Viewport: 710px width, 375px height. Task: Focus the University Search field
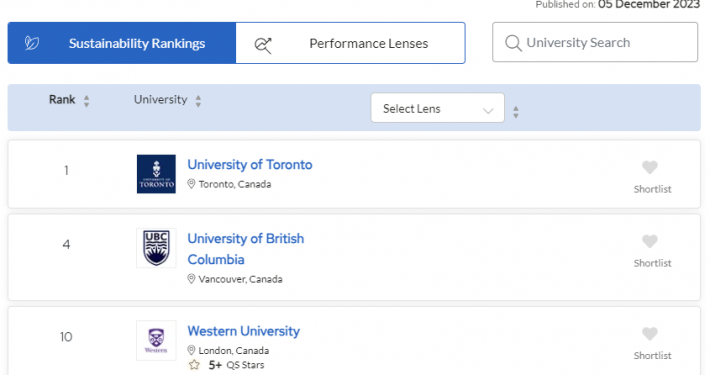click(x=595, y=42)
